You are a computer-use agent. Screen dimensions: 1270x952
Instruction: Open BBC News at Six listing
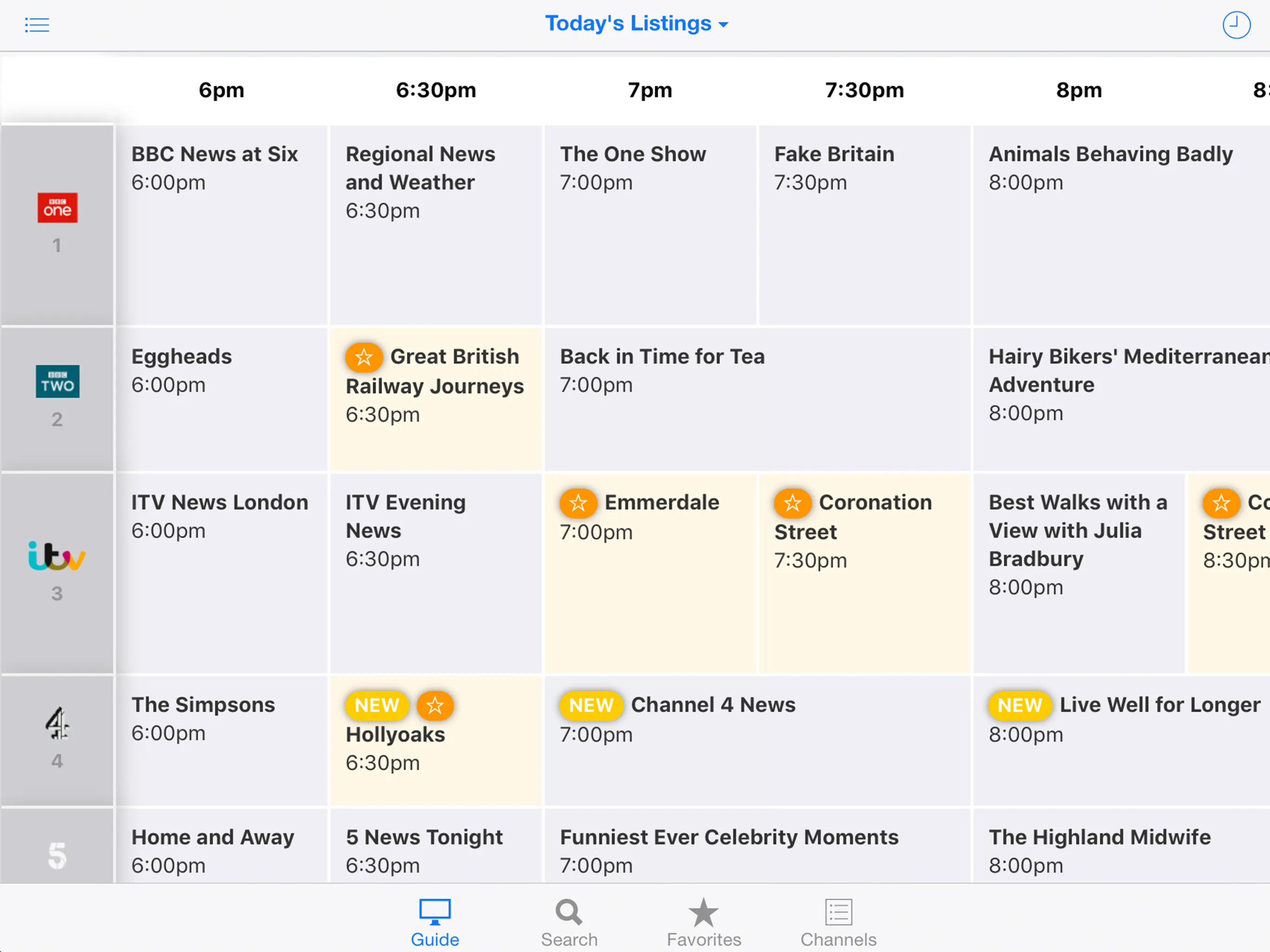click(x=222, y=225)
